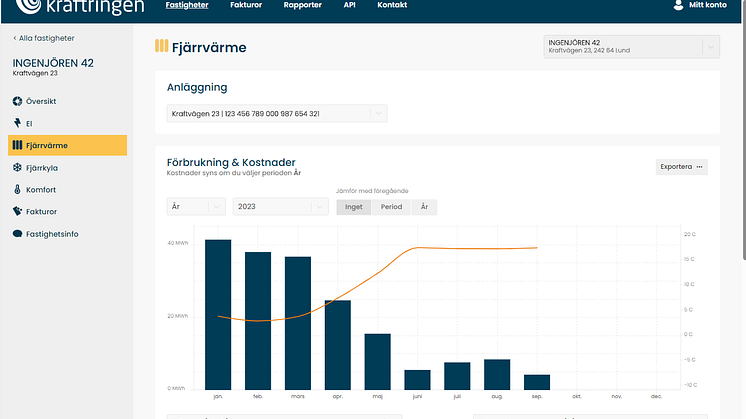
Task: Click the feb. consumption bar
Action: (x=258, y=321)
